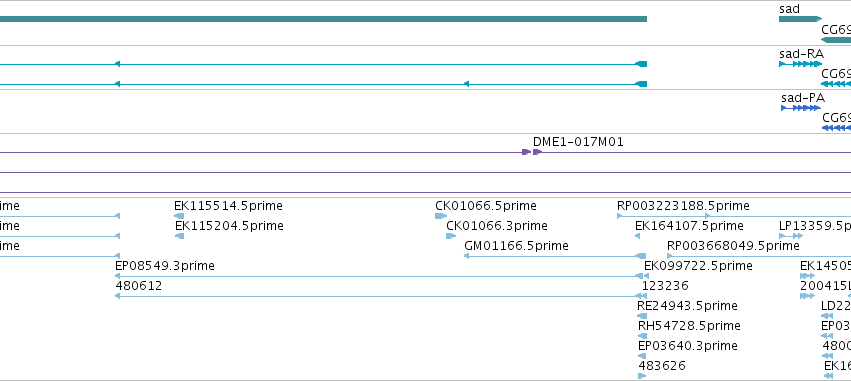Select the EK099722.5prime label
The width and height of the screenshot is (851, 381).
coord(698,265)
